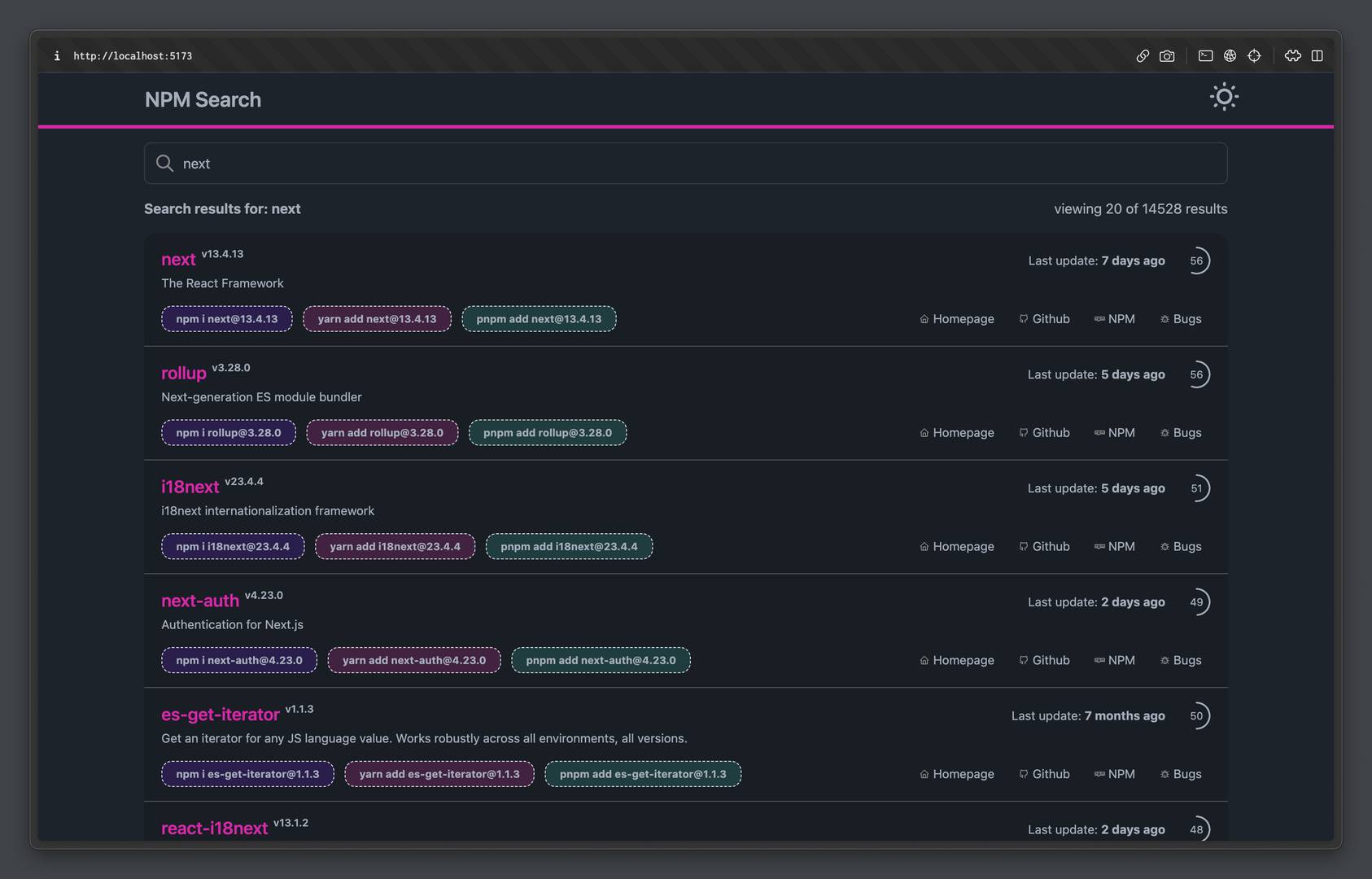Copy 'yarn add next@13.4.13' command
Screen dimensions: 1372x879
point(377,319)
